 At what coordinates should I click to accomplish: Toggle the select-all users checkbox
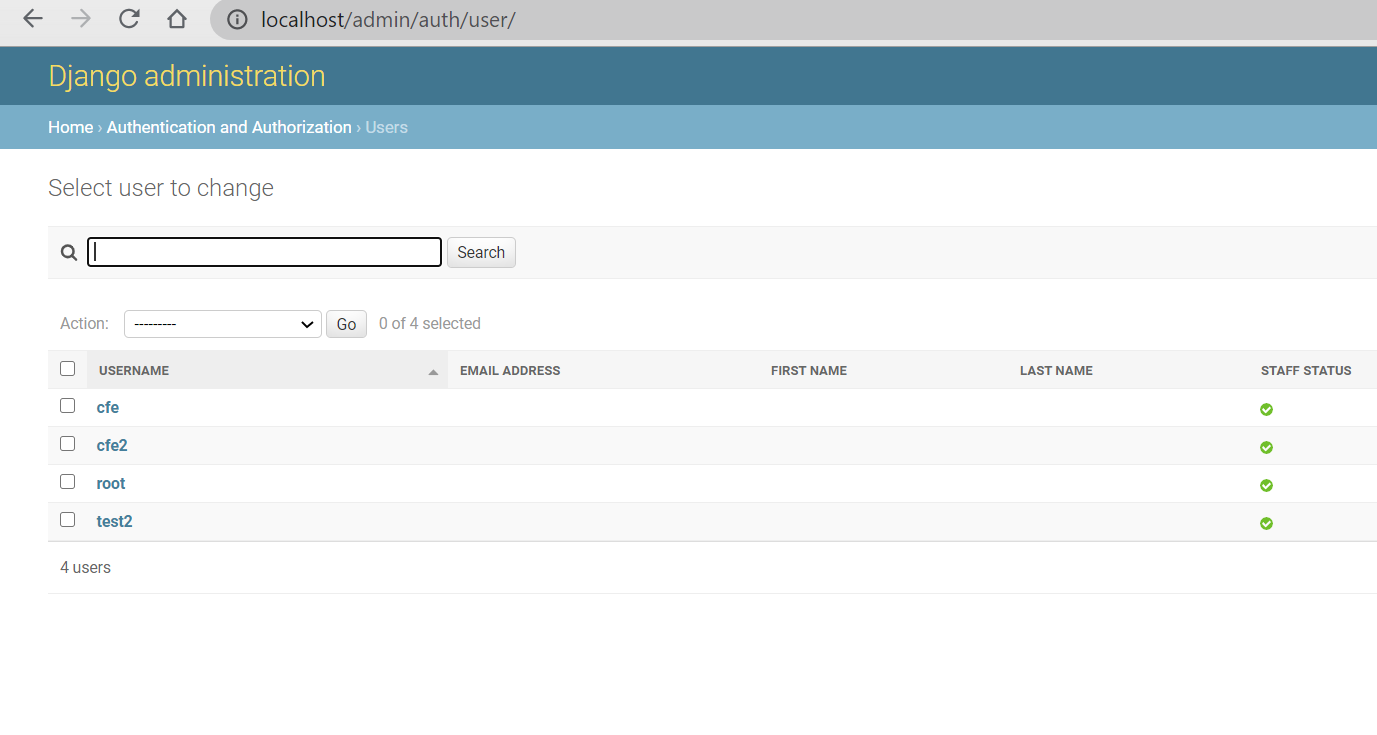(x=68, y=369)
